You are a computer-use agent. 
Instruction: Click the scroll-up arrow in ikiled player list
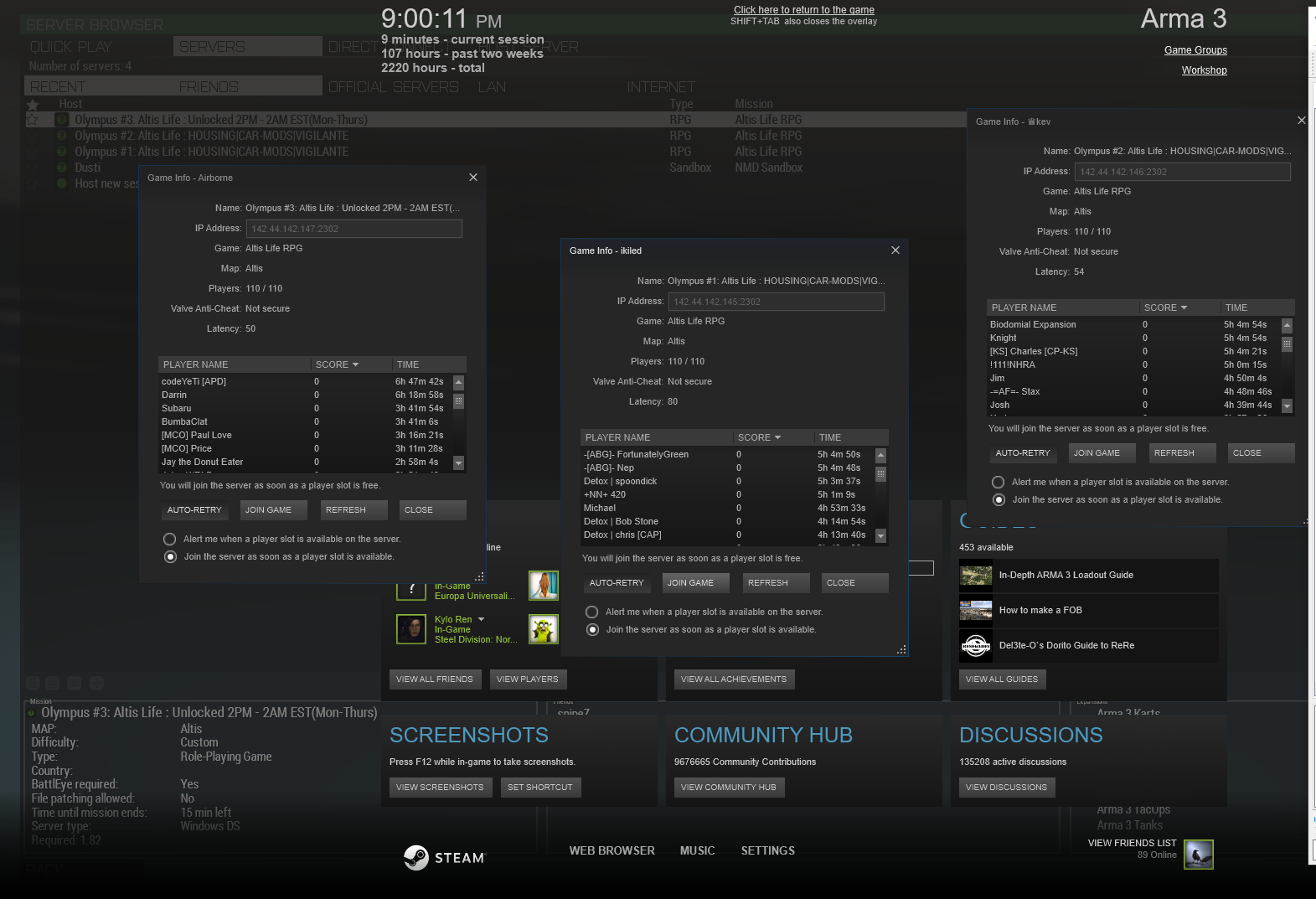click(880, 455)
